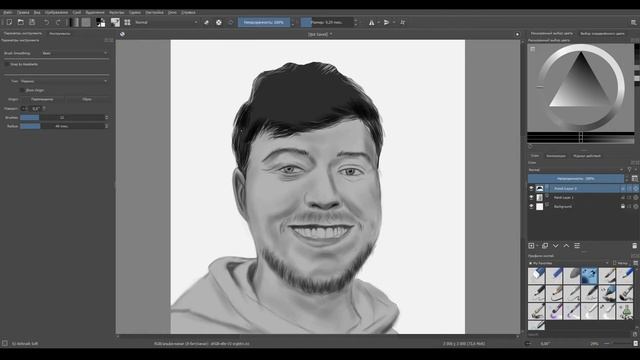Toggle the Background layer lock
Image resolution: width=640 pixels, height=360 pixels.
point(623,207)
